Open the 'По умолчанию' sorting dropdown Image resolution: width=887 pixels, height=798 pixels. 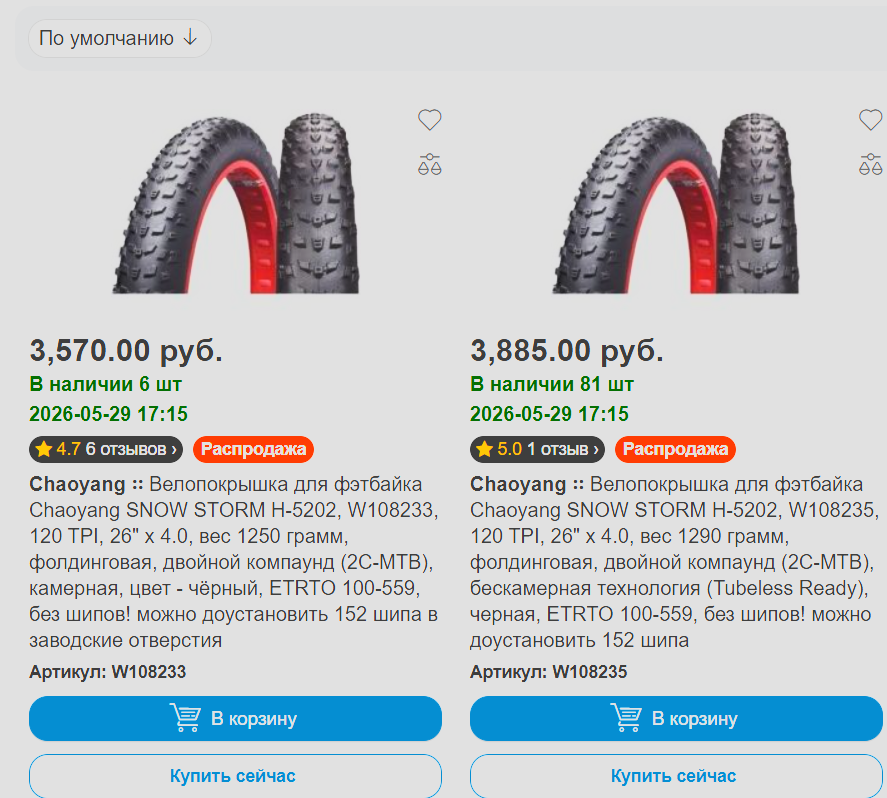click(x=119, y=38)
